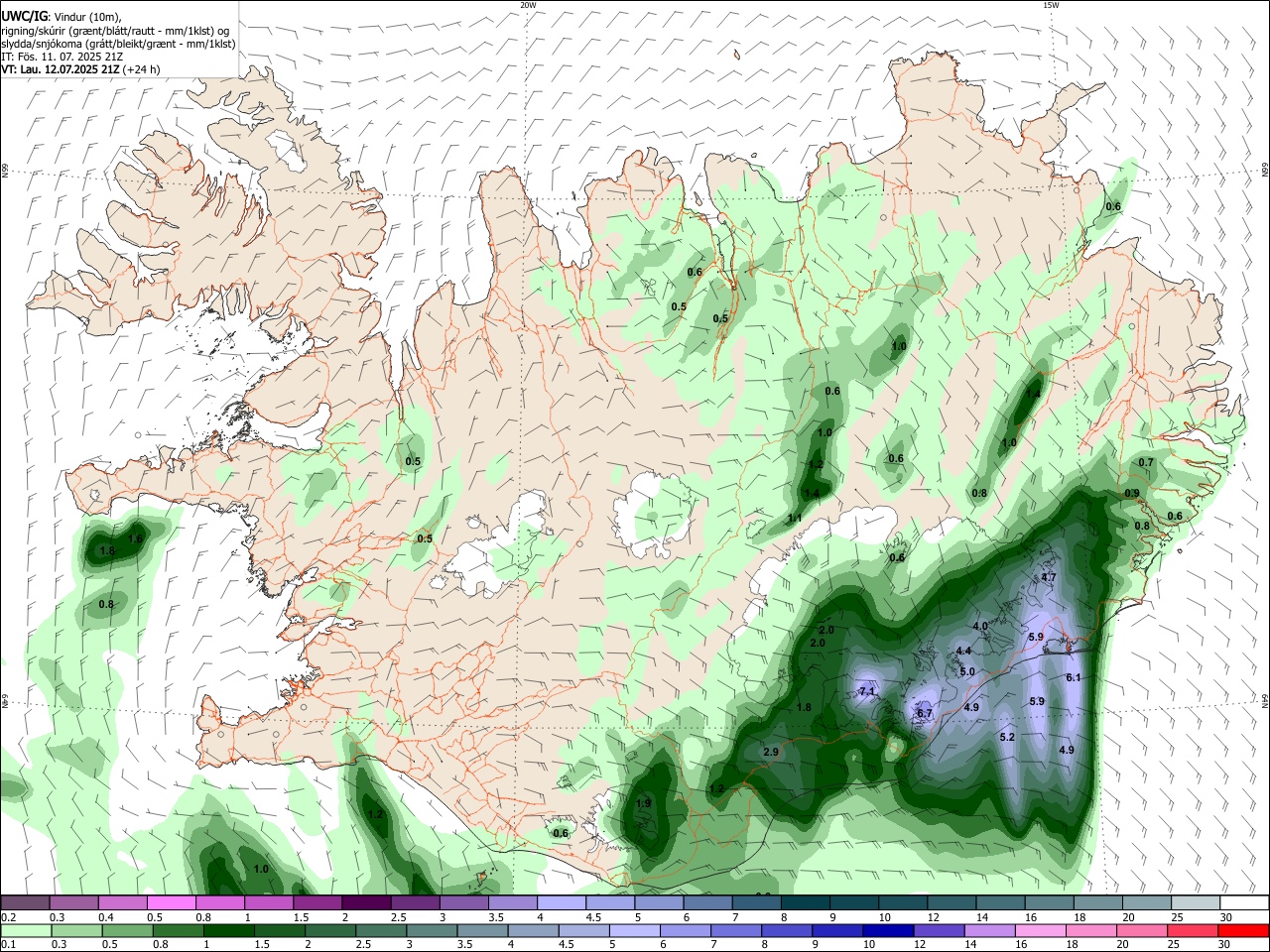Click the 'rigning/skúrir' legend description line
1270x952 pixels.
114,30
